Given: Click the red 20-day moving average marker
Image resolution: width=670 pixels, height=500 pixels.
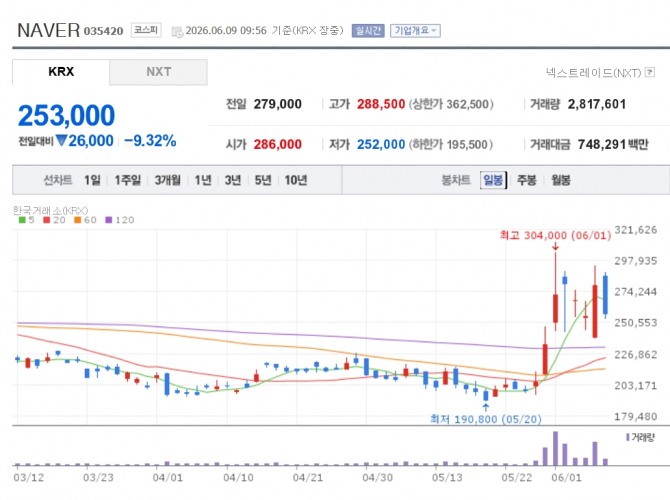Looking at the screenshot, I should pos(47,220).
